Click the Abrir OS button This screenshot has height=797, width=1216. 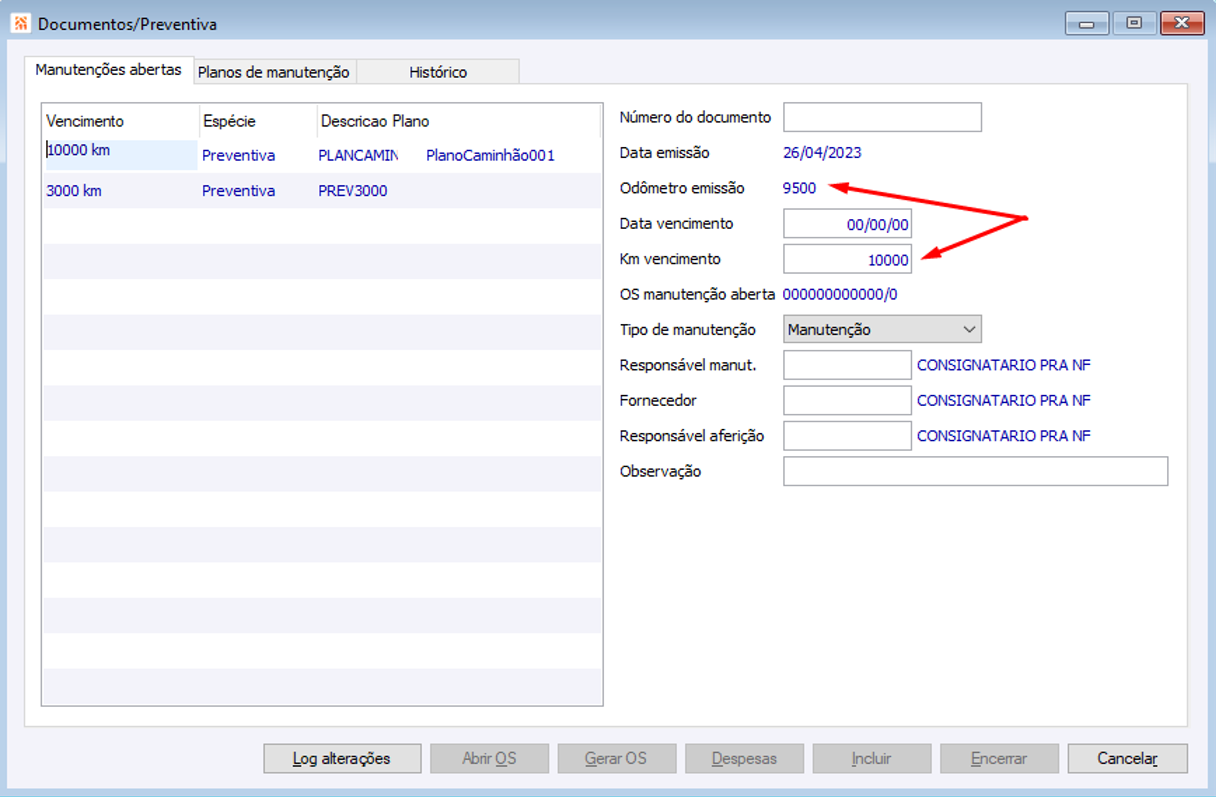tap(489, 758)
